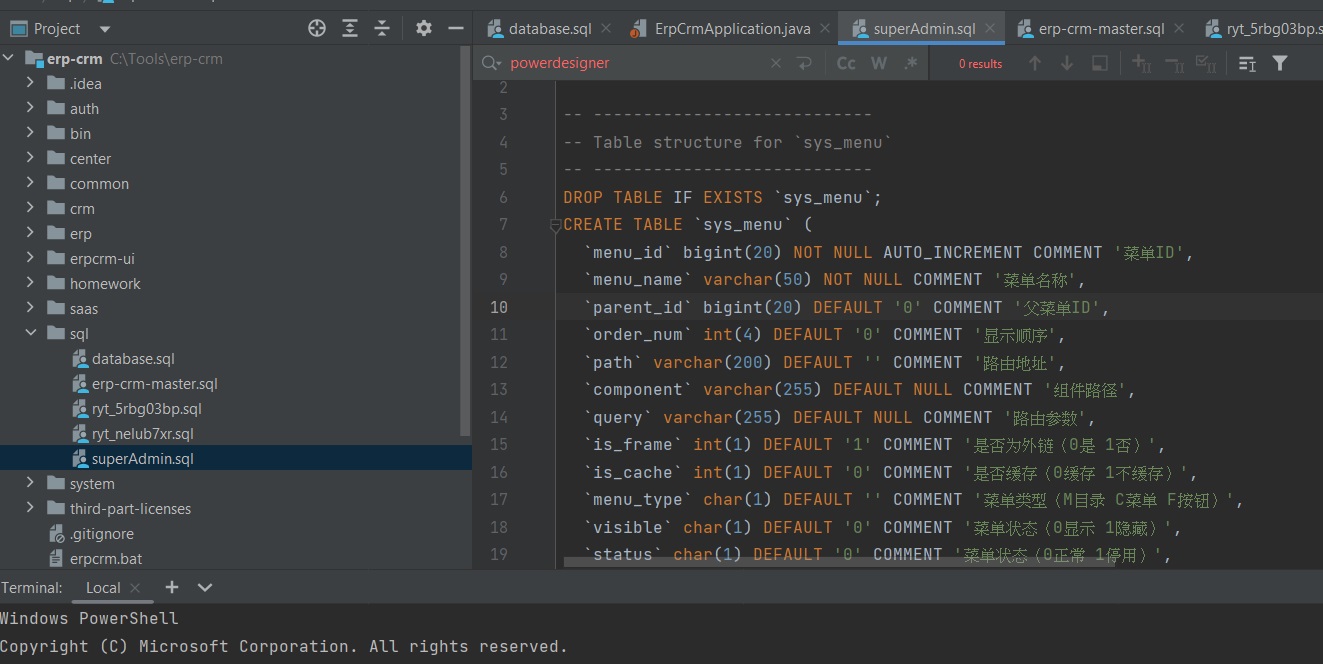Go to next occurrence with down arrow

[x=1067, y=63]
